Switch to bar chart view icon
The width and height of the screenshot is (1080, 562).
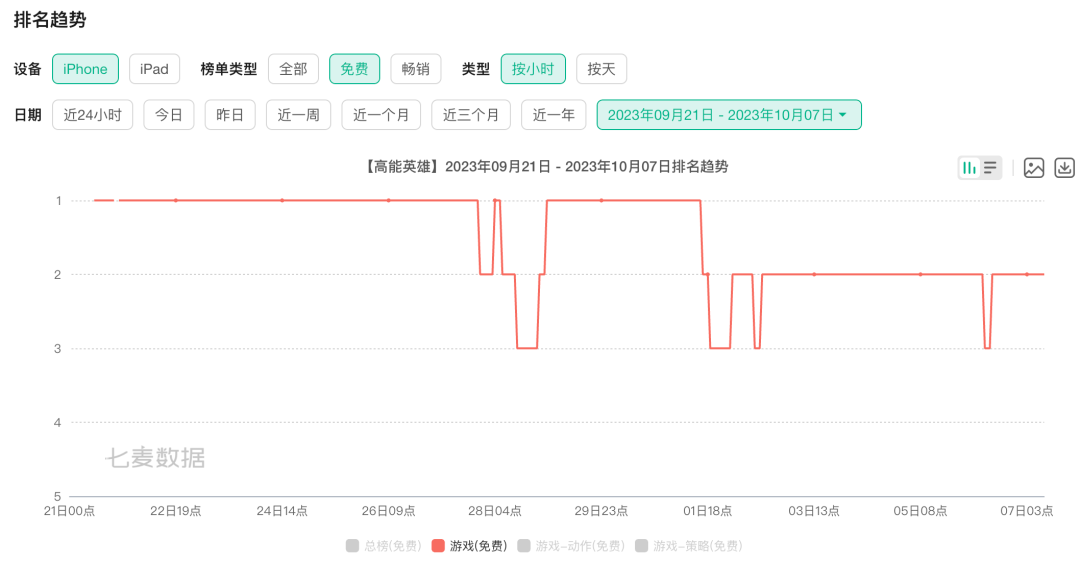point(969,167)
